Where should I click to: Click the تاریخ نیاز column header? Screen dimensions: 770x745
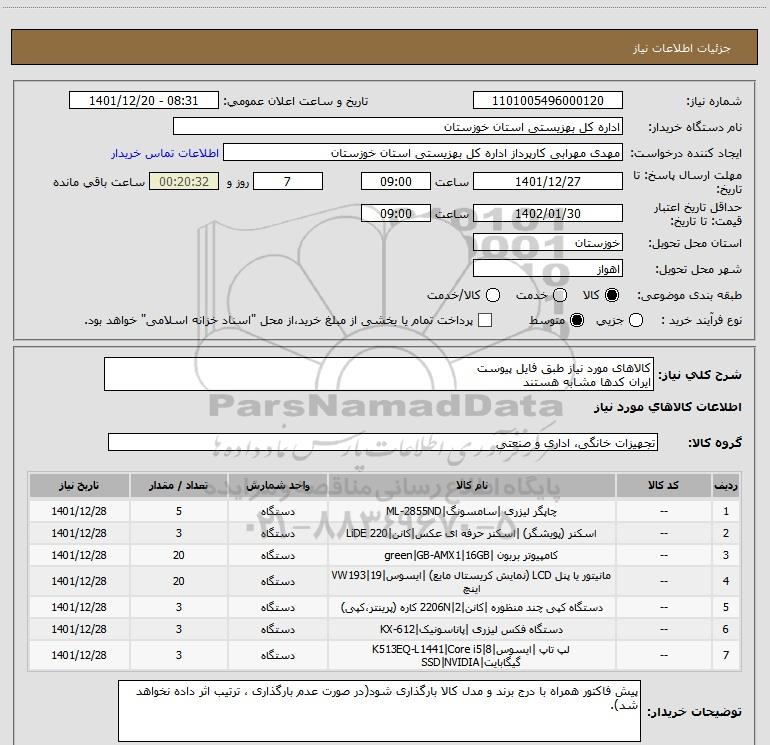(x=79, y=486)
